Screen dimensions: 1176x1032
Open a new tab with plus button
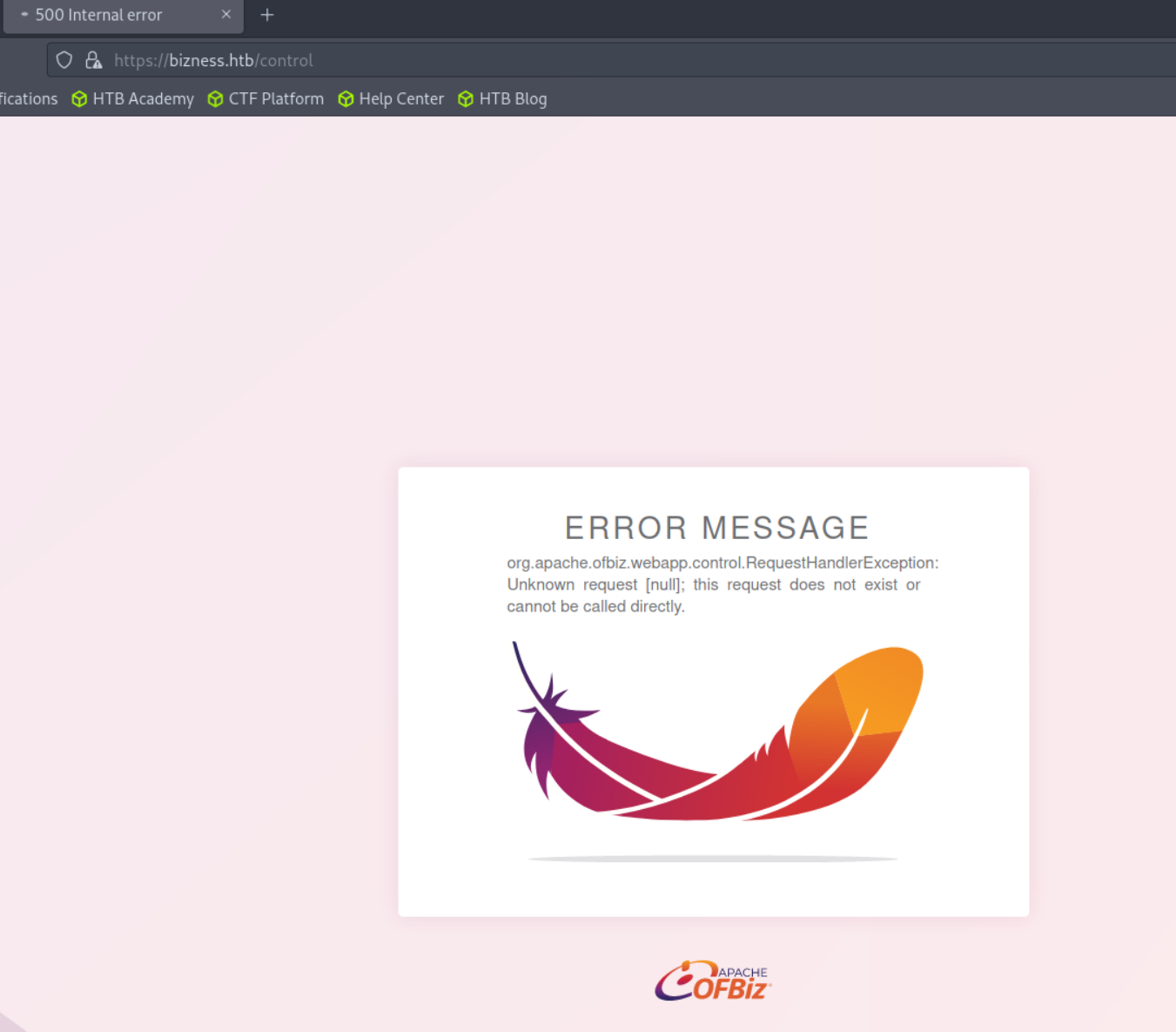(x=267, y=15)
